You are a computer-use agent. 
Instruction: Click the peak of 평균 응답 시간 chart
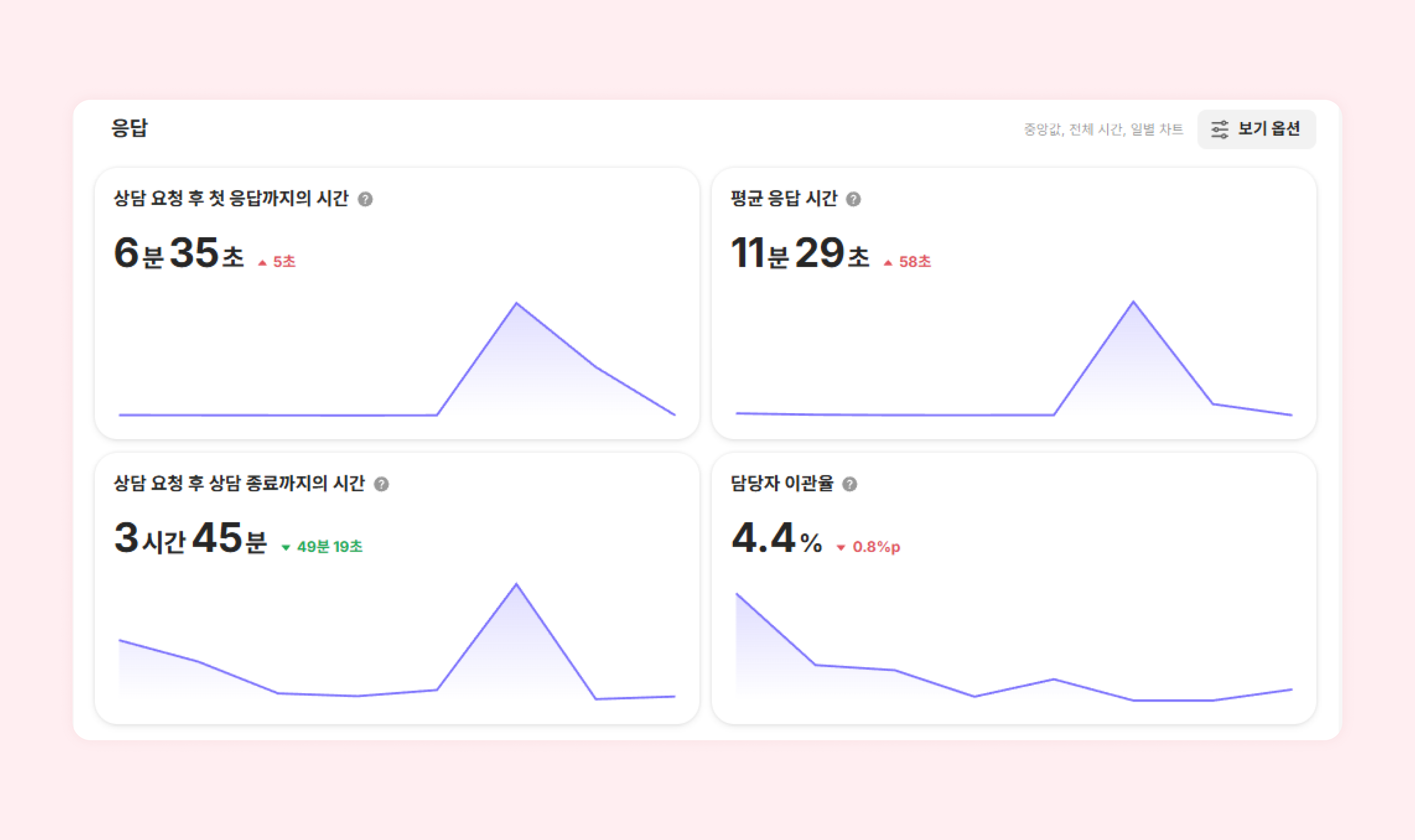coord(1133,302)
